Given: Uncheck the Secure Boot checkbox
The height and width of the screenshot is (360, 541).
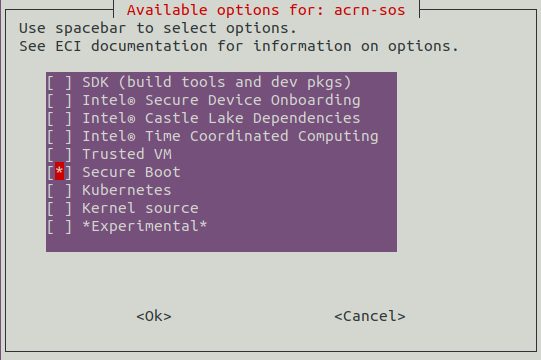Looking at the screenshot, I should coord(59,172).
